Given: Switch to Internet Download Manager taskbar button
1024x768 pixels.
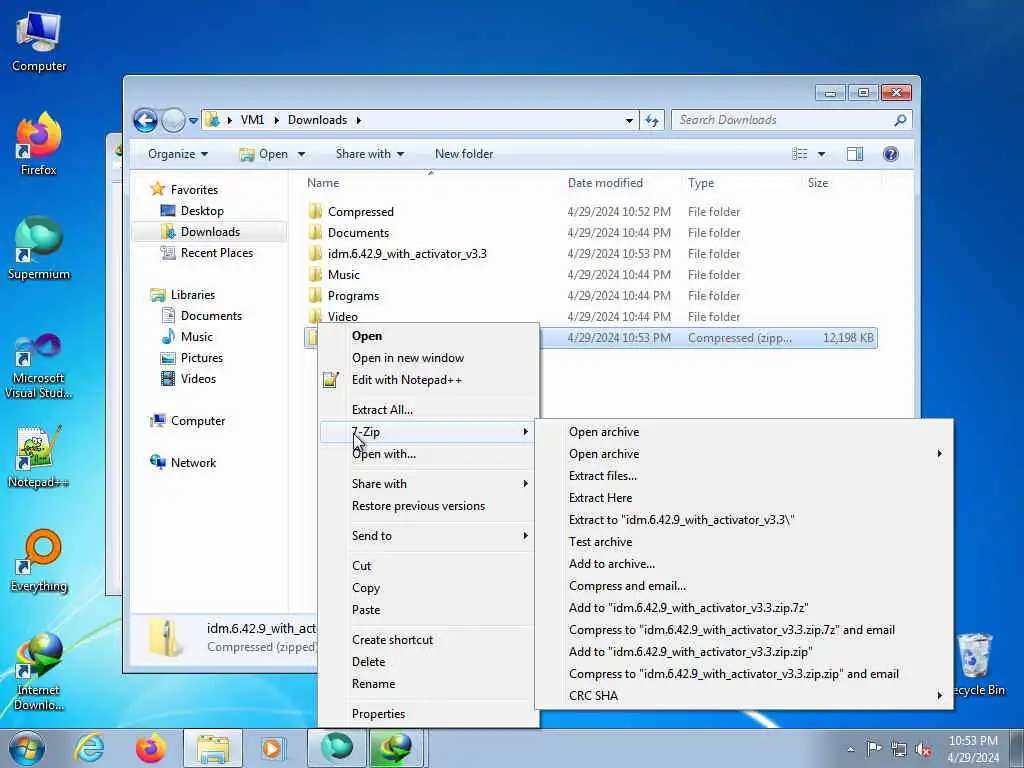Looking at the screenshot, I should coord(396,748).
